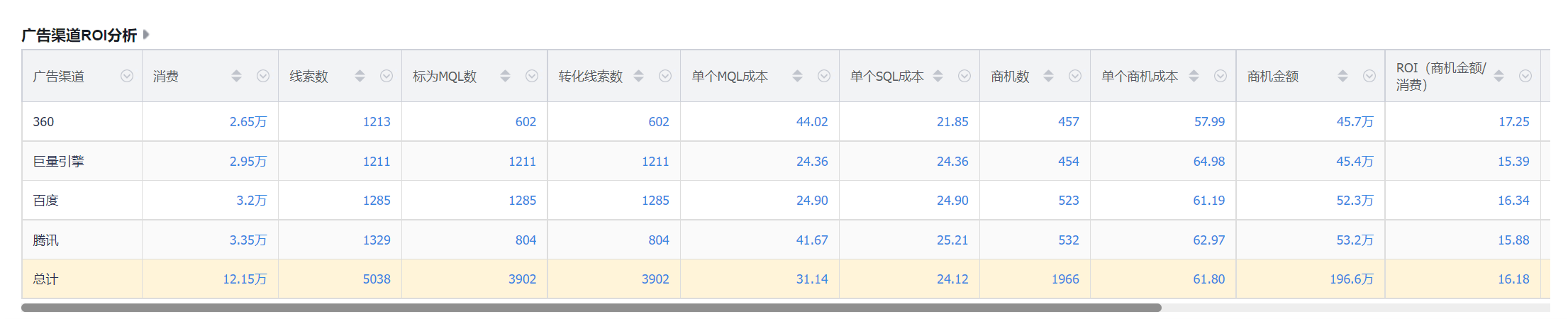Click the 454 opportunity count for 巨量引擎
1568x319 pixels.
(x=1069, y=162)
